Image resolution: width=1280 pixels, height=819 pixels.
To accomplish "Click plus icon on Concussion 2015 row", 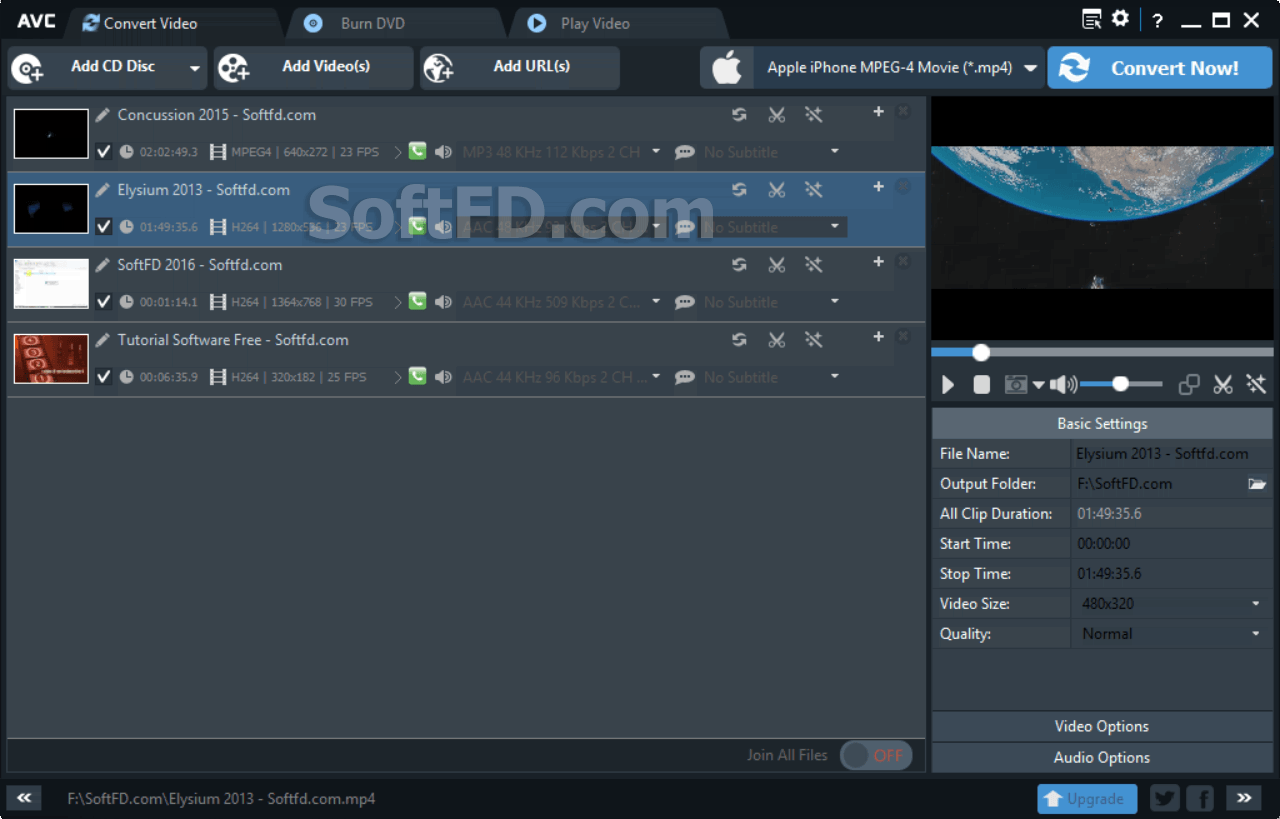I will tap(878, 112).
